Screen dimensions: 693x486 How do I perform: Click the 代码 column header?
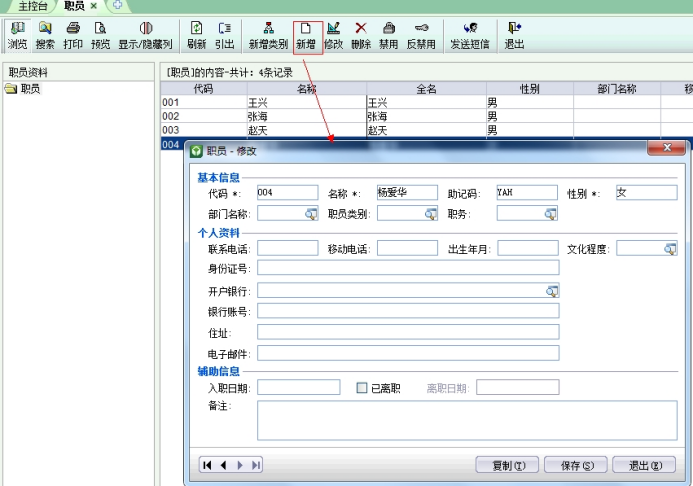coord(204,88)
